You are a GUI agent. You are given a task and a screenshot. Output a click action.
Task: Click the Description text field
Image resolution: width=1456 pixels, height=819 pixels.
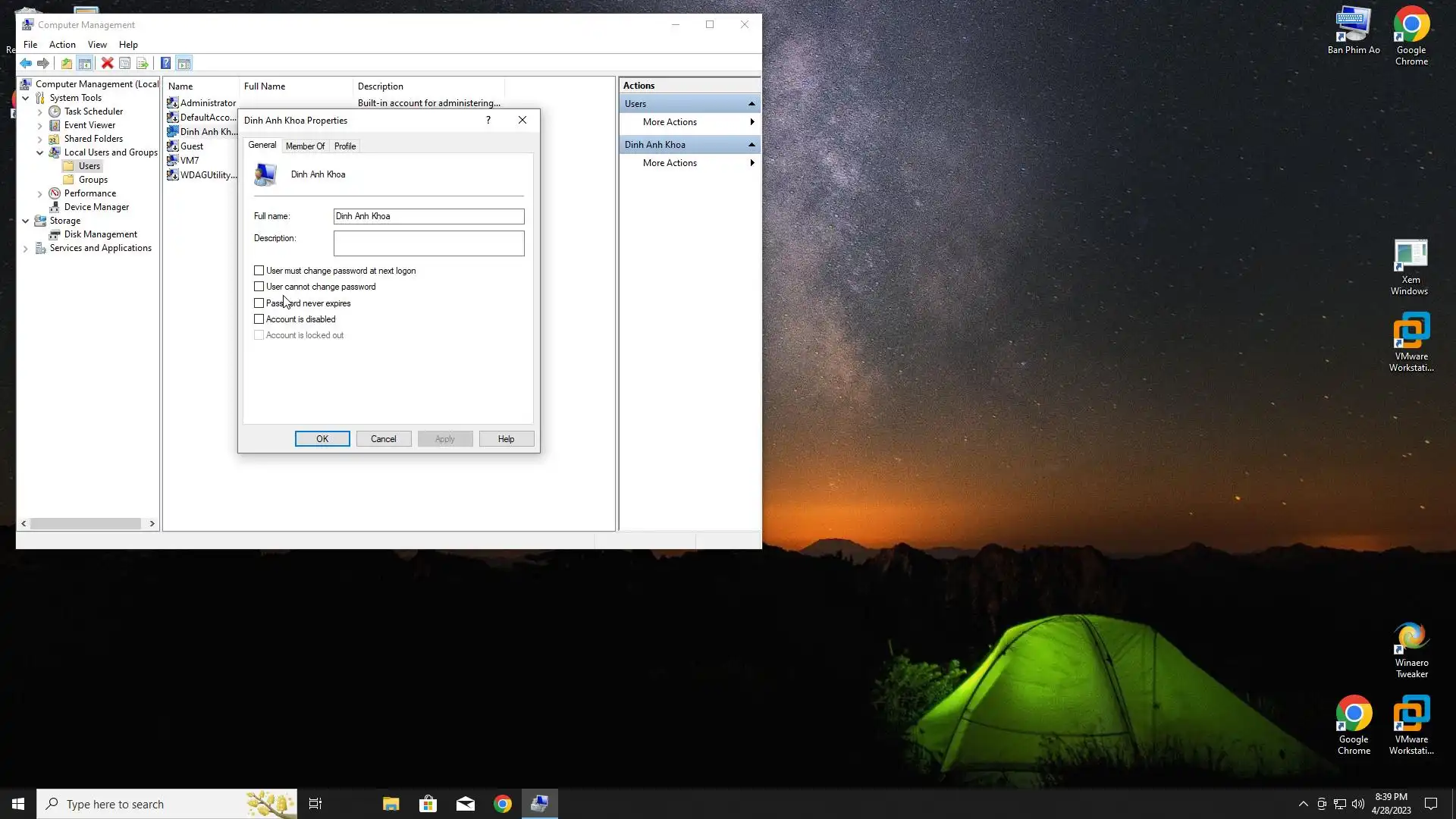click(428, 243)
